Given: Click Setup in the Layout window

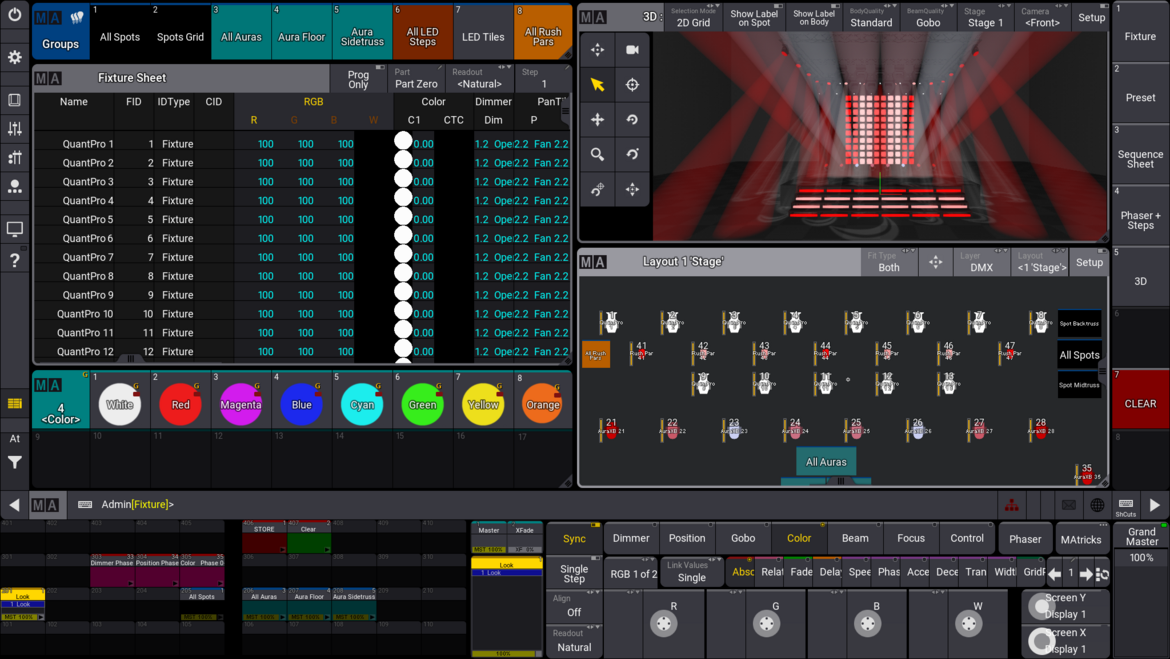Looking at the screenshot, I should pos(1089,262).
